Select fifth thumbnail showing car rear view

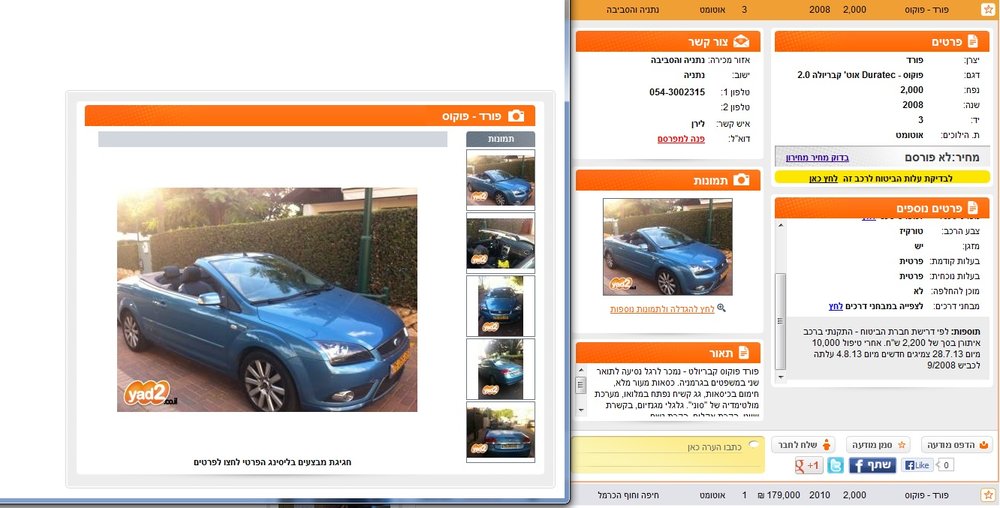[x=501, y=432]
